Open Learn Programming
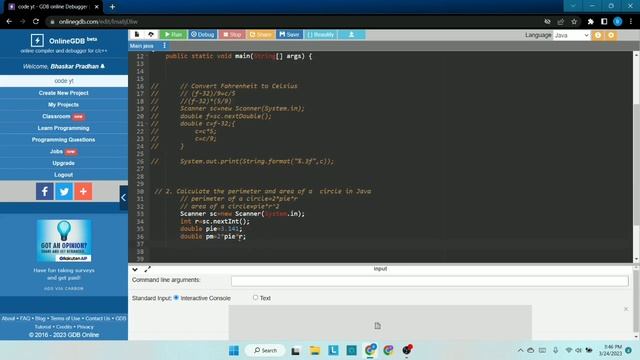 (x=64, y=128)
